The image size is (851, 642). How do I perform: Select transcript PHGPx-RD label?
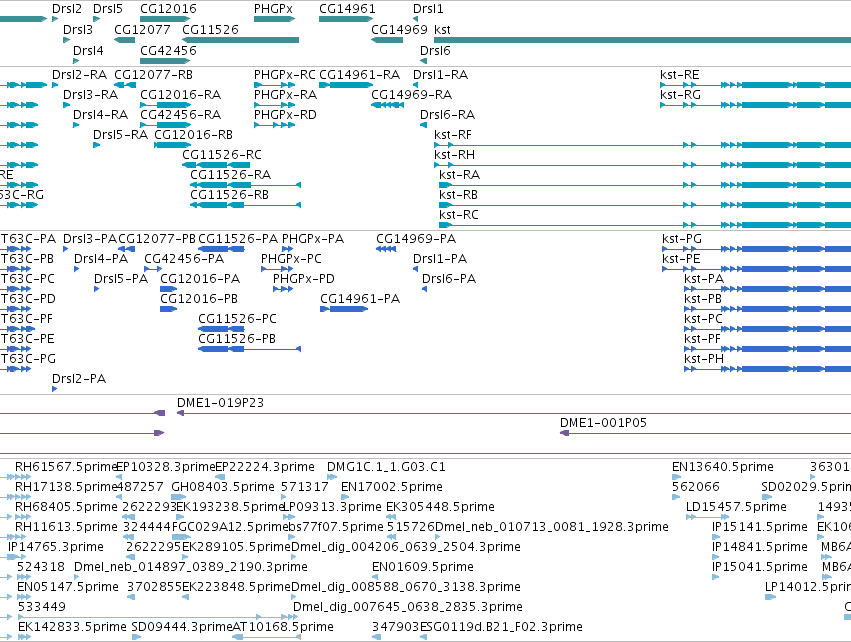pos(285,115)
